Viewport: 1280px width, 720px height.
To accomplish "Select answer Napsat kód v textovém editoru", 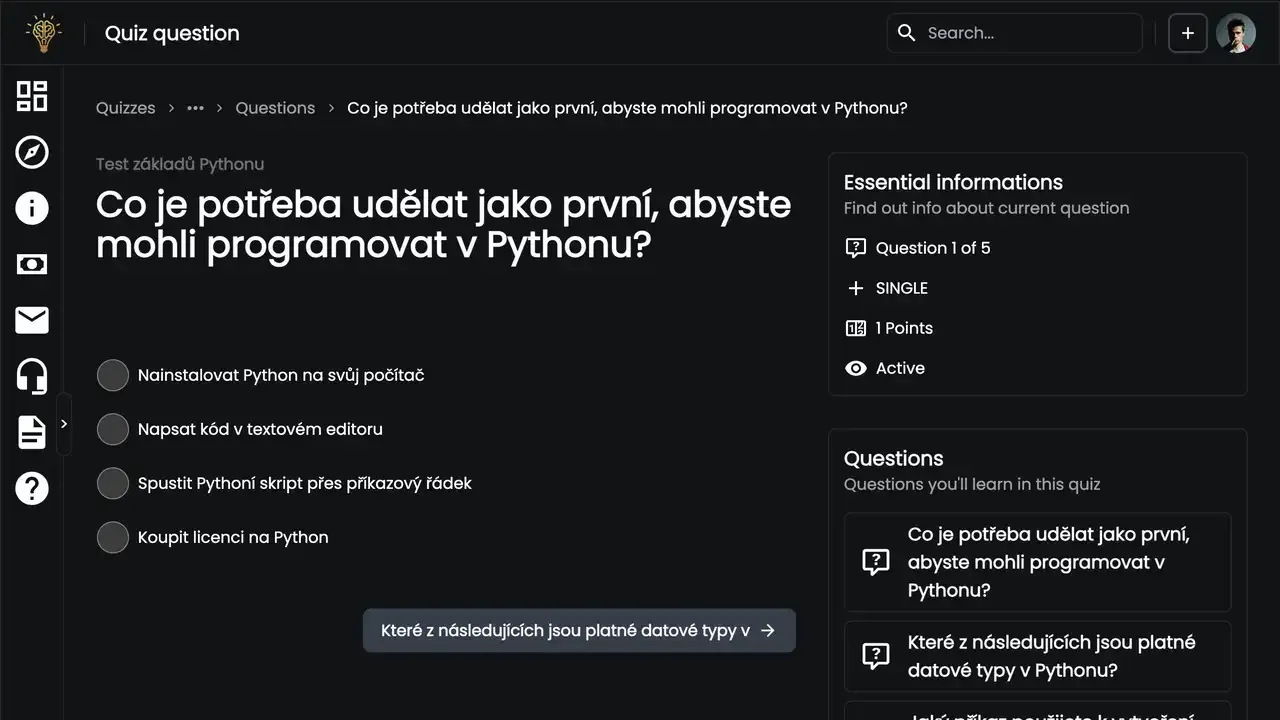I will click(x=113, y=429).
